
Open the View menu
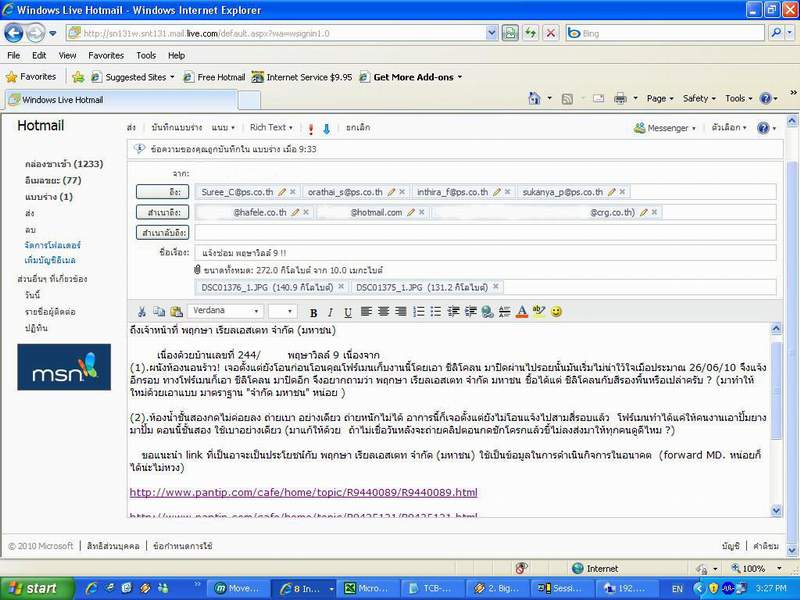tap(67, 55)
